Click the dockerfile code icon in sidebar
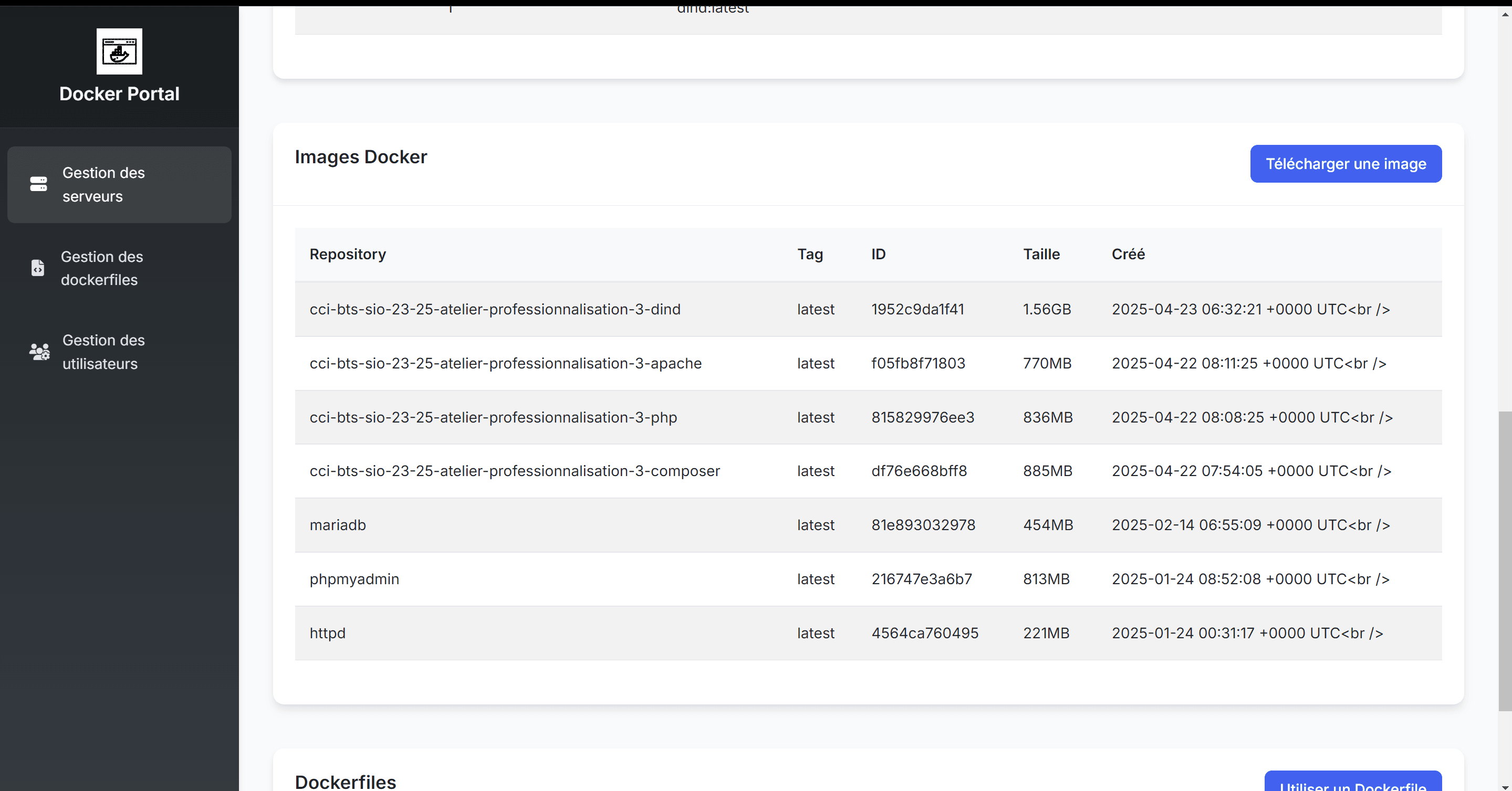Screen dimensions: 1512x791 click(38, 268)
